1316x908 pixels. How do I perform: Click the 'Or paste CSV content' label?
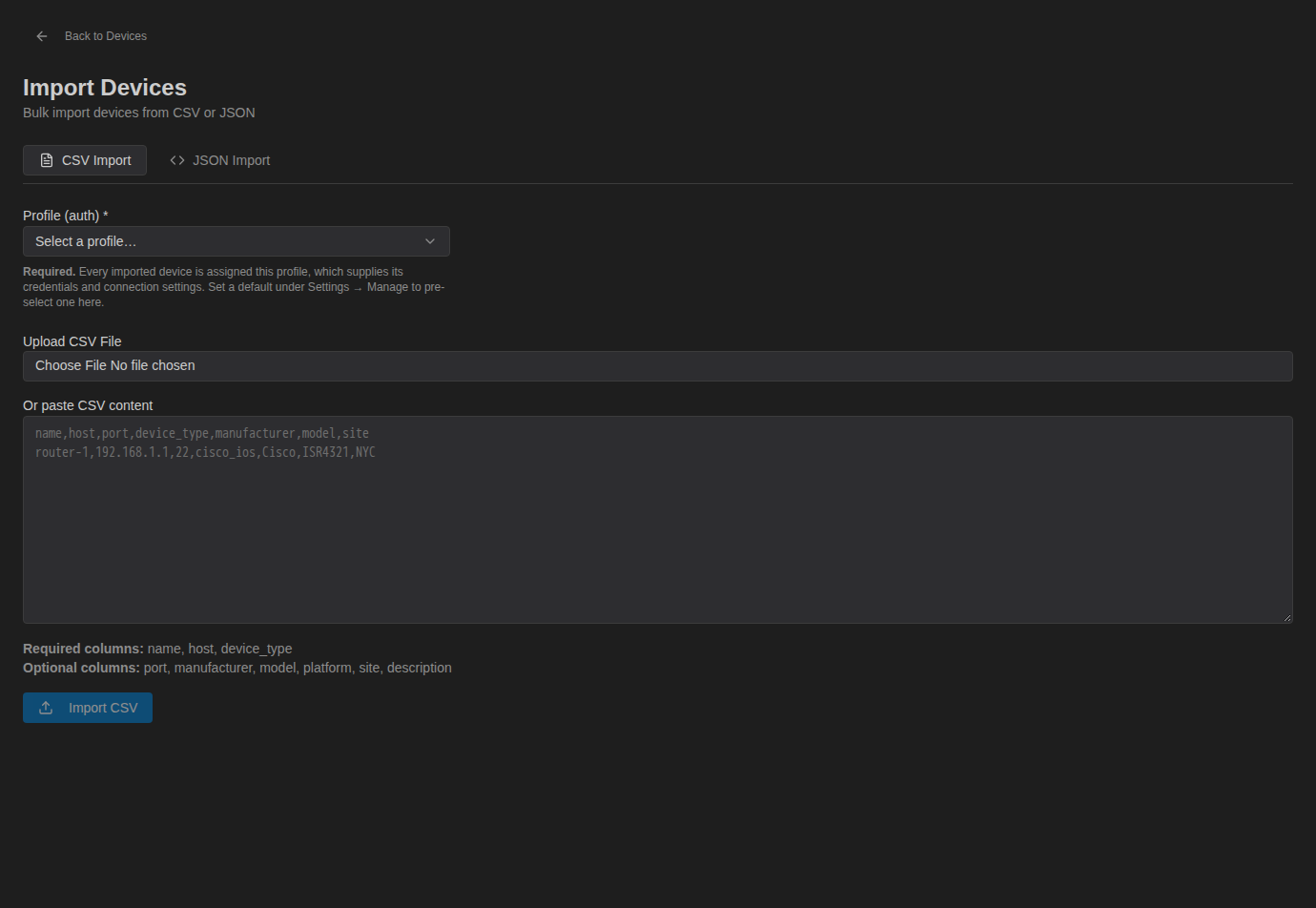point(88,405)
